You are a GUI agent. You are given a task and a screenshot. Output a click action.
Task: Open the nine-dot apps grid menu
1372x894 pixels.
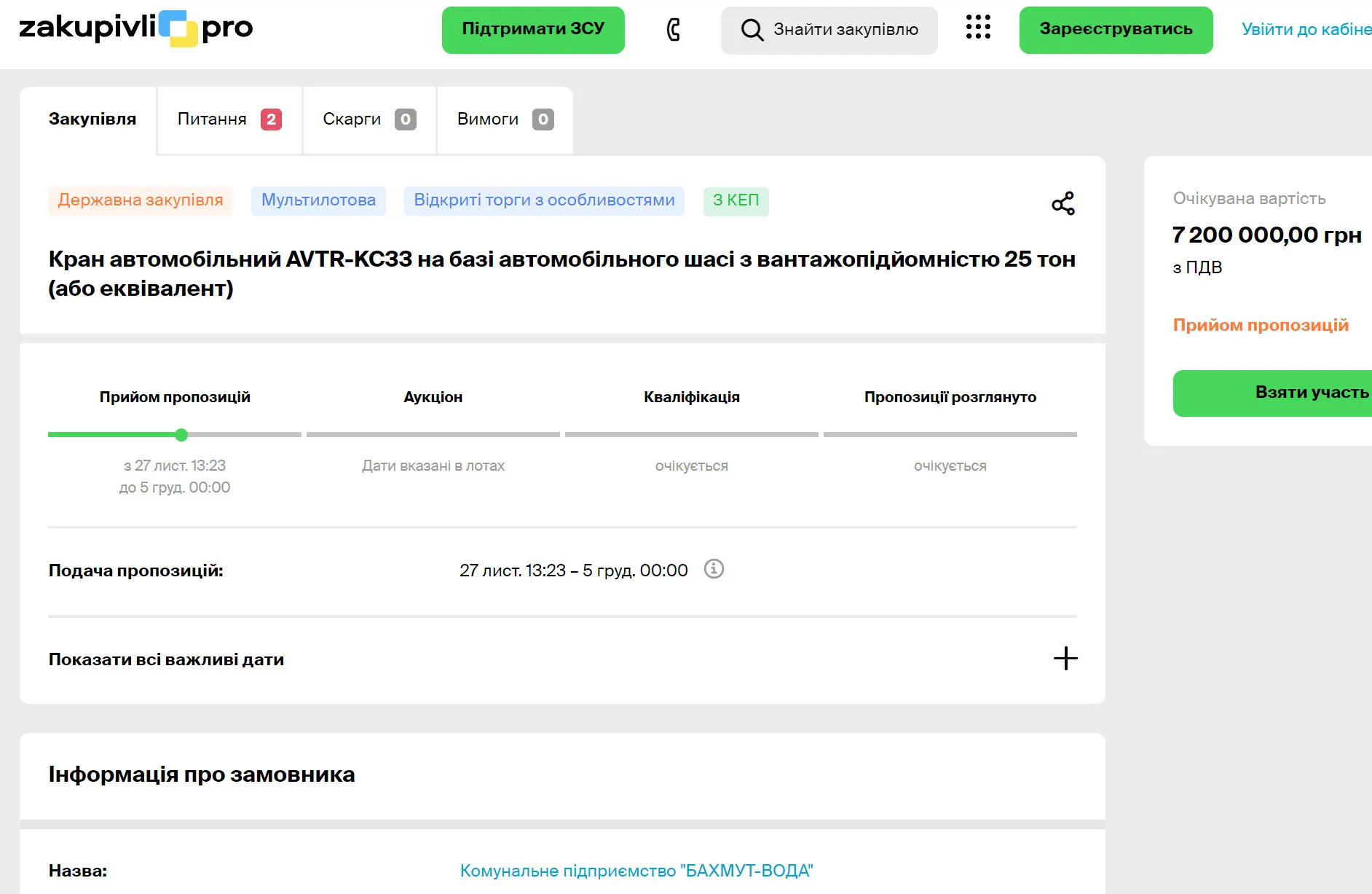tap(978, 28)
